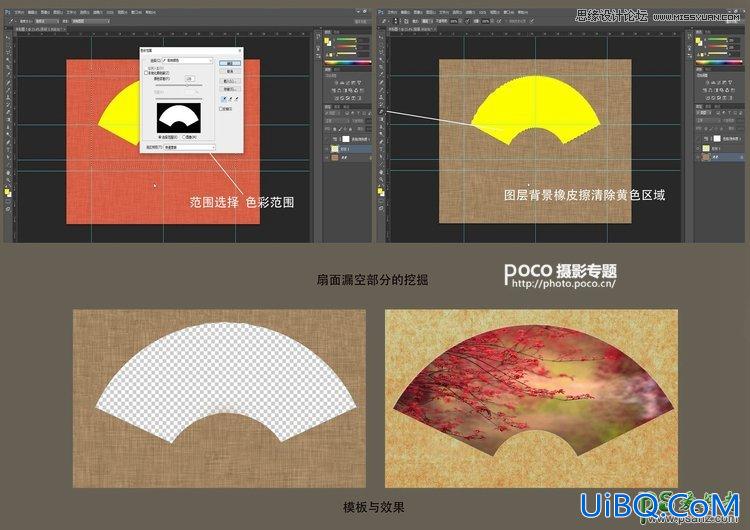Pick the subtract-from-sample eyedropper in Color Range dialog
This screenshot has height=530, width=750.
click(x=236, y=99)
